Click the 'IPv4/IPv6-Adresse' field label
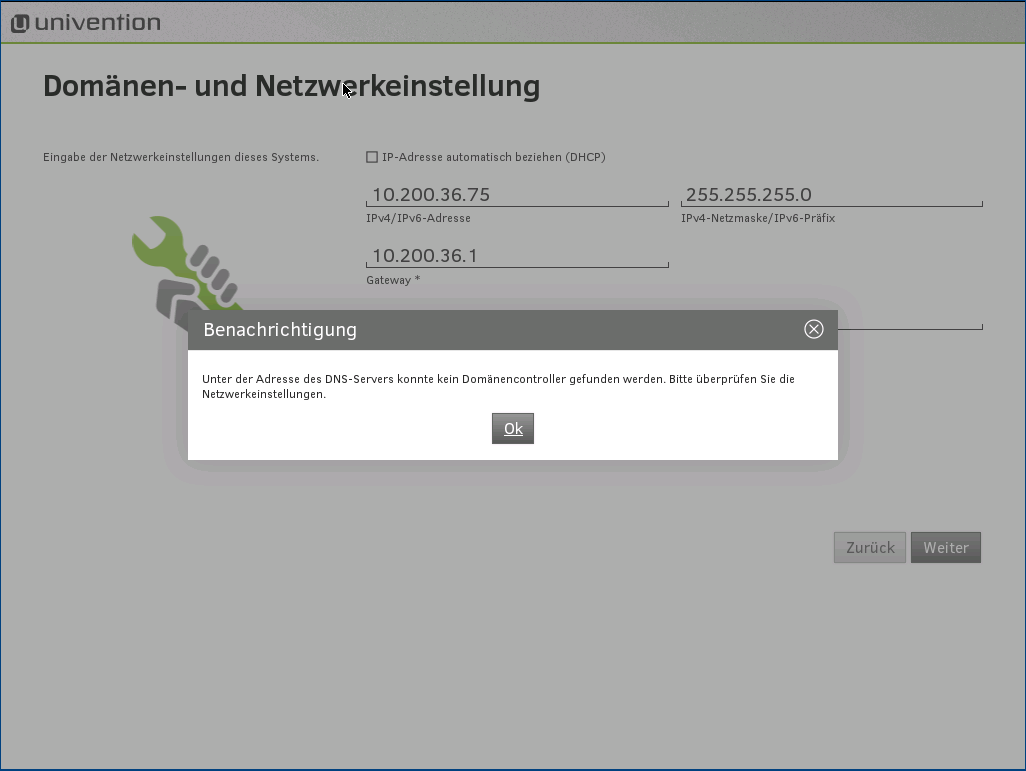The image size is (1026, 771). [x=418, y=218]
